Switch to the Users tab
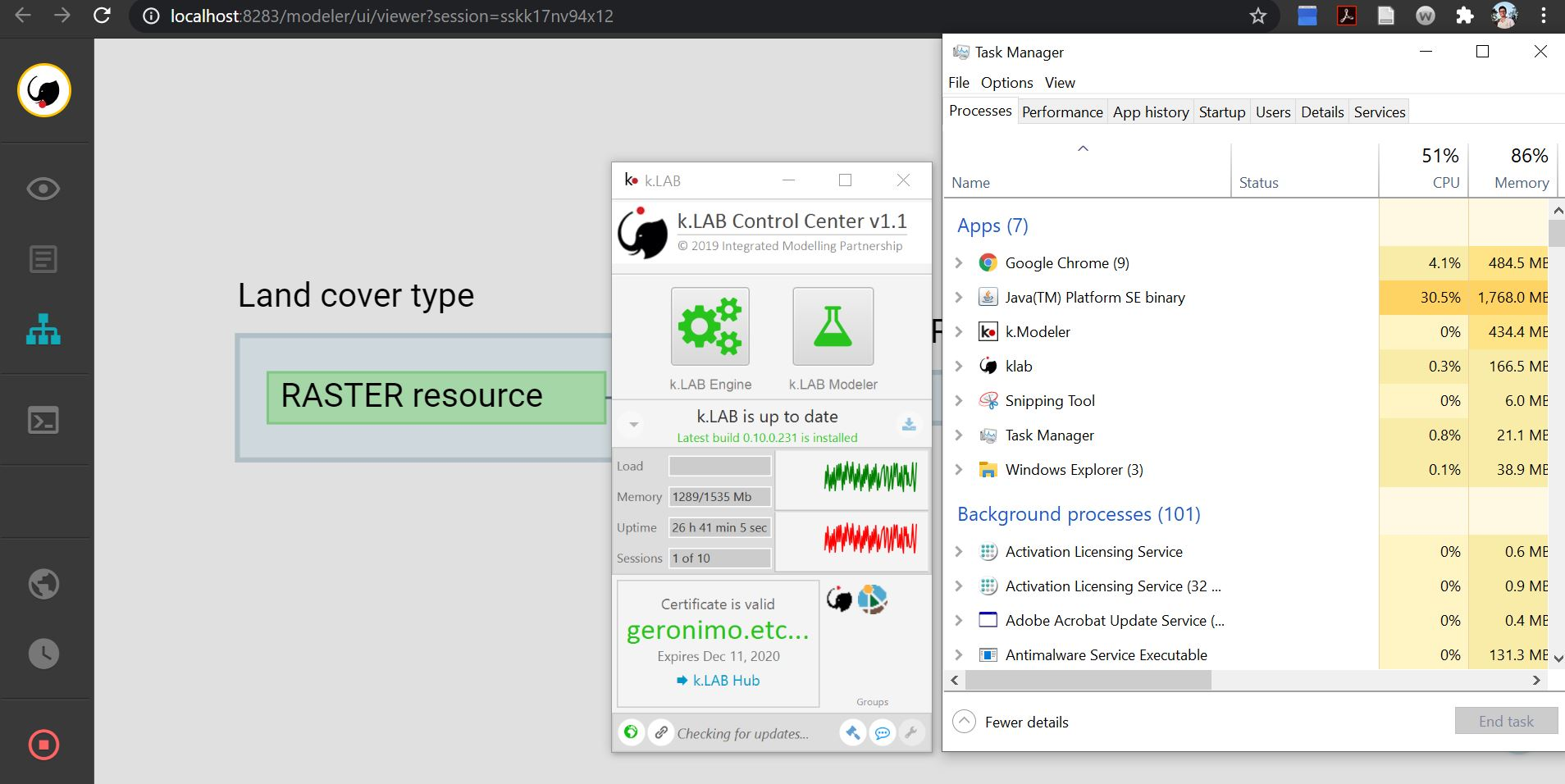The image size is (1565, 784). coord(1273,112)
